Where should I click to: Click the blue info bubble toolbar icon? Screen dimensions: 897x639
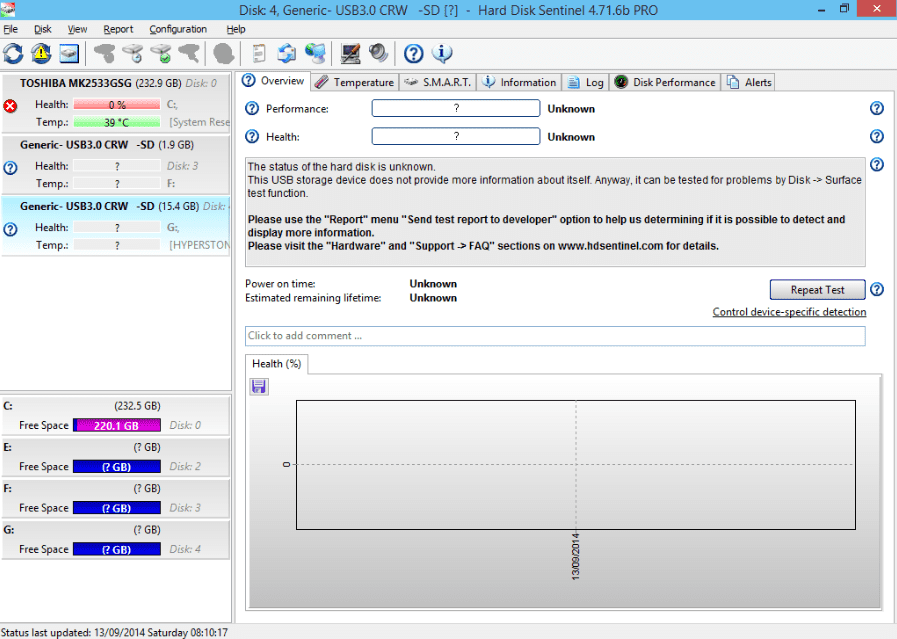point(442,54)
